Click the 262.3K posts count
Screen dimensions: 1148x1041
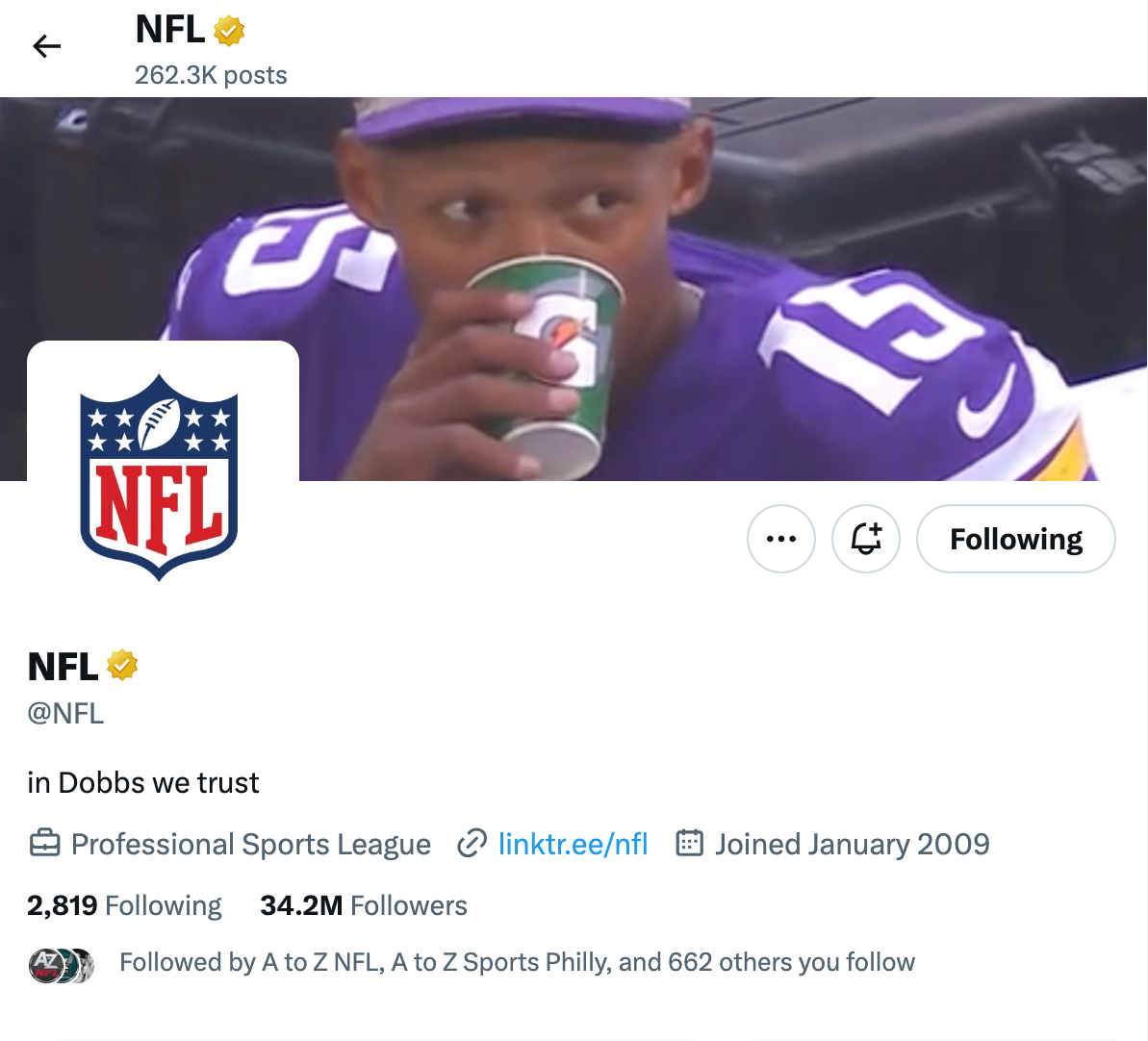click(x=211, y=75)
